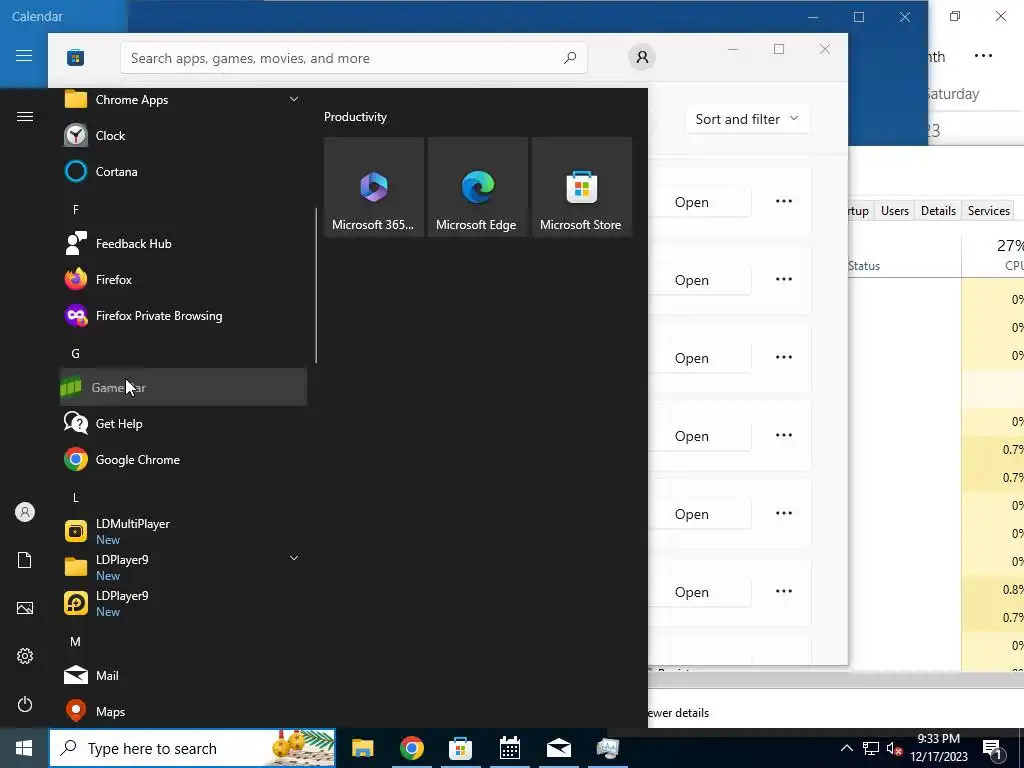
Task: Open Game Bar from the app list
Action: (184, 387)
